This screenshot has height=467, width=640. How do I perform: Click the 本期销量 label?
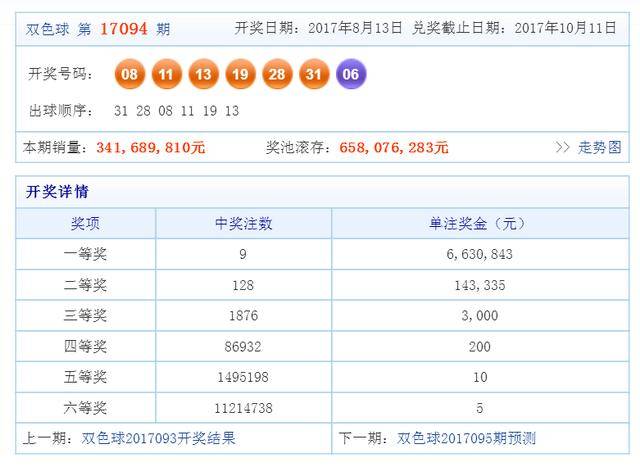click(56, 147)
